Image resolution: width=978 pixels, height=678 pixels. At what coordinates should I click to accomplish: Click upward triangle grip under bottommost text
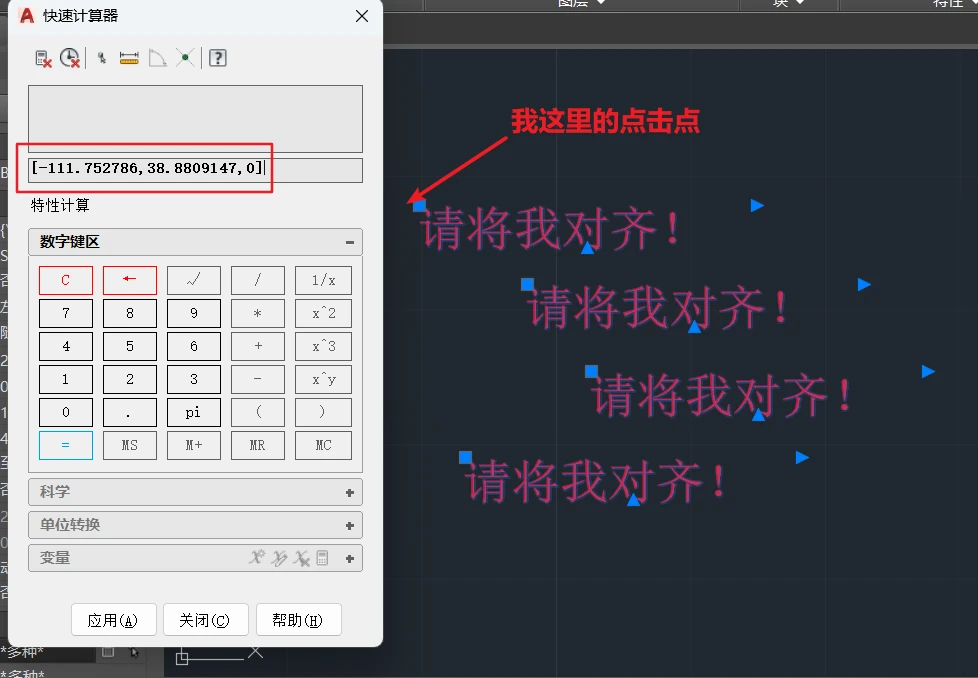[634, 500]
